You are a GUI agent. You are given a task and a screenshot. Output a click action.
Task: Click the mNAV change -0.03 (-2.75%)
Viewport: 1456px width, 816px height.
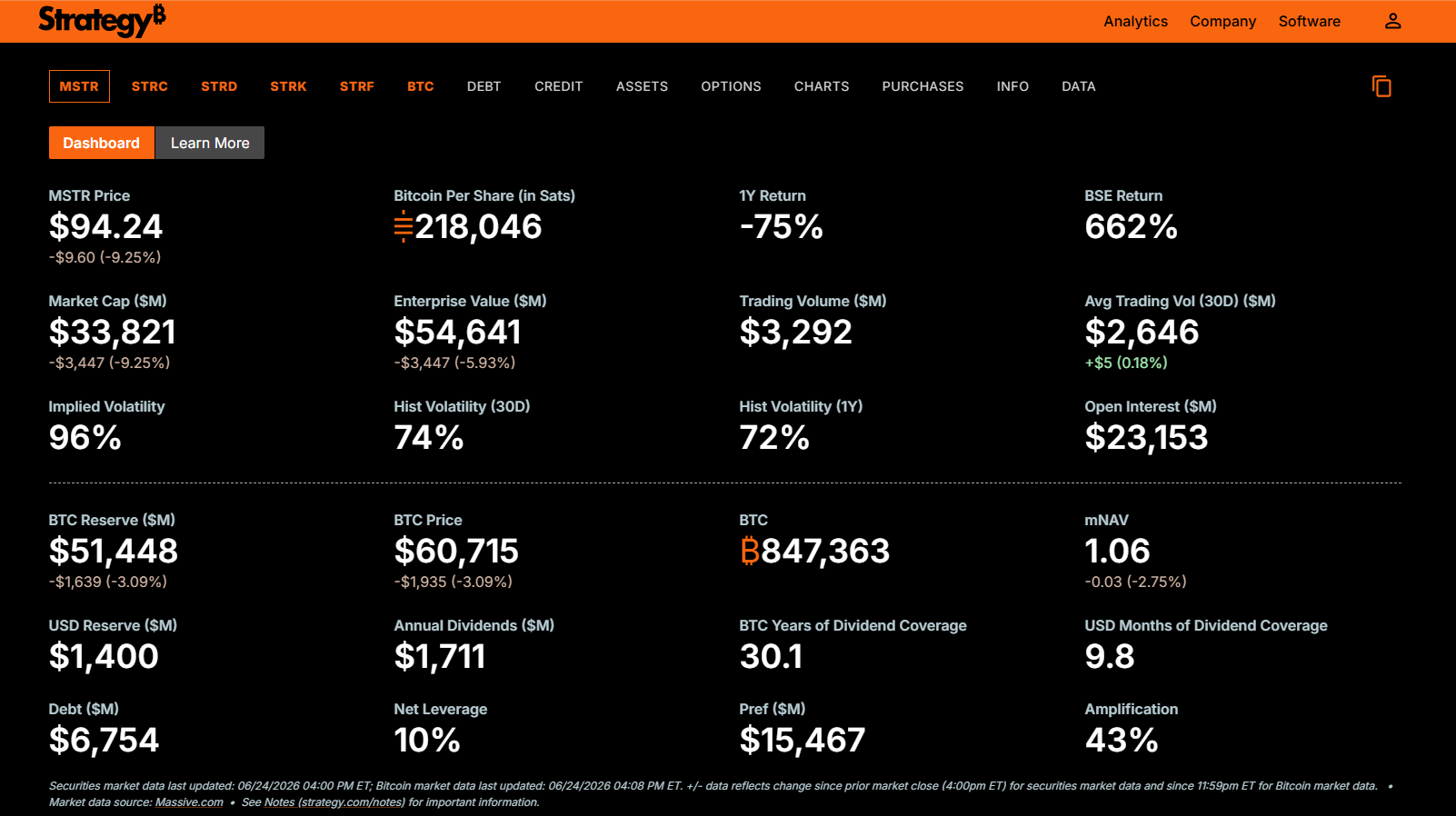point(1135,582)
